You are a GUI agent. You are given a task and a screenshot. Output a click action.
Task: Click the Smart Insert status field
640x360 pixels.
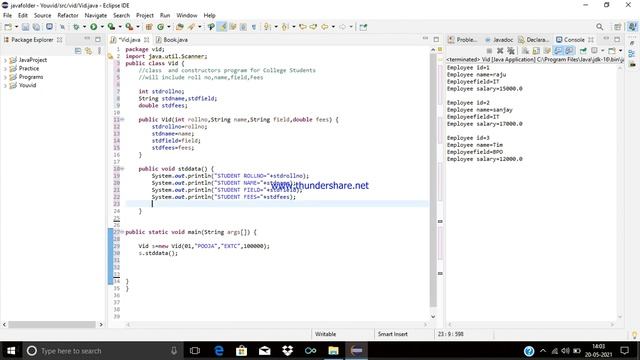[393, 334]
